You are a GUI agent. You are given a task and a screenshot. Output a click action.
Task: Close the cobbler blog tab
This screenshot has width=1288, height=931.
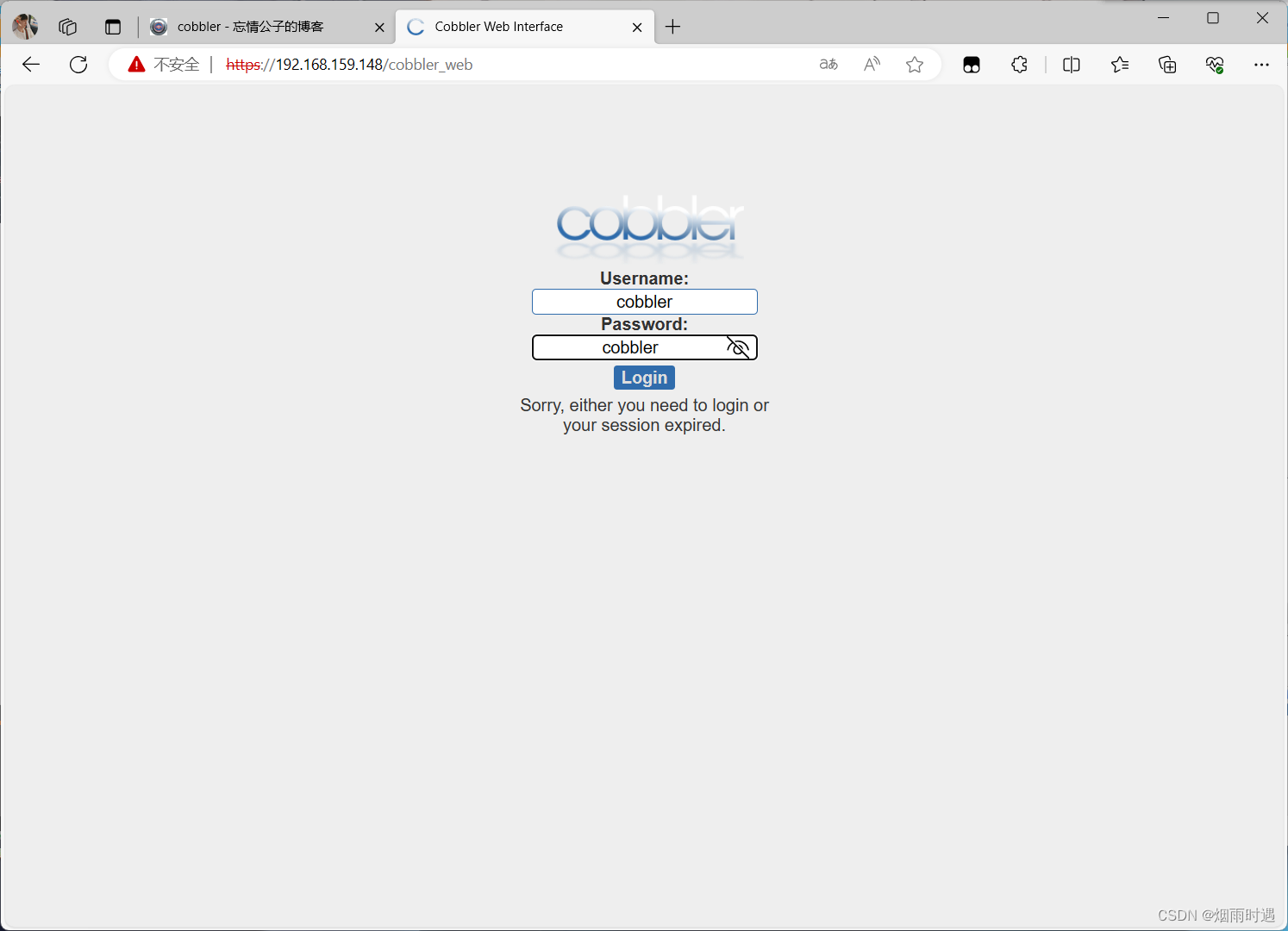point(379,28)
